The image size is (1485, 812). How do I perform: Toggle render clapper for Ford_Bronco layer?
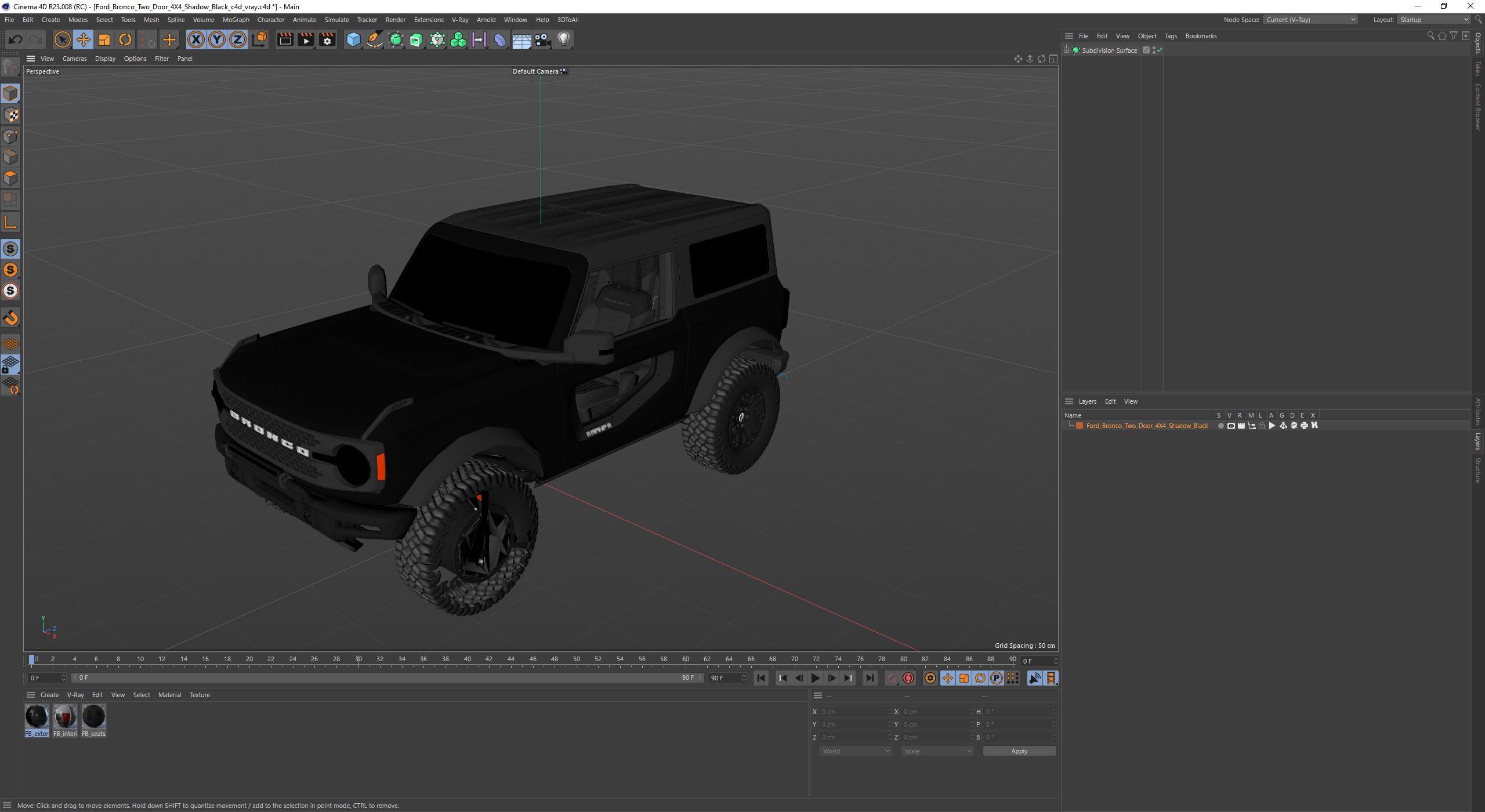(1241, 426)
